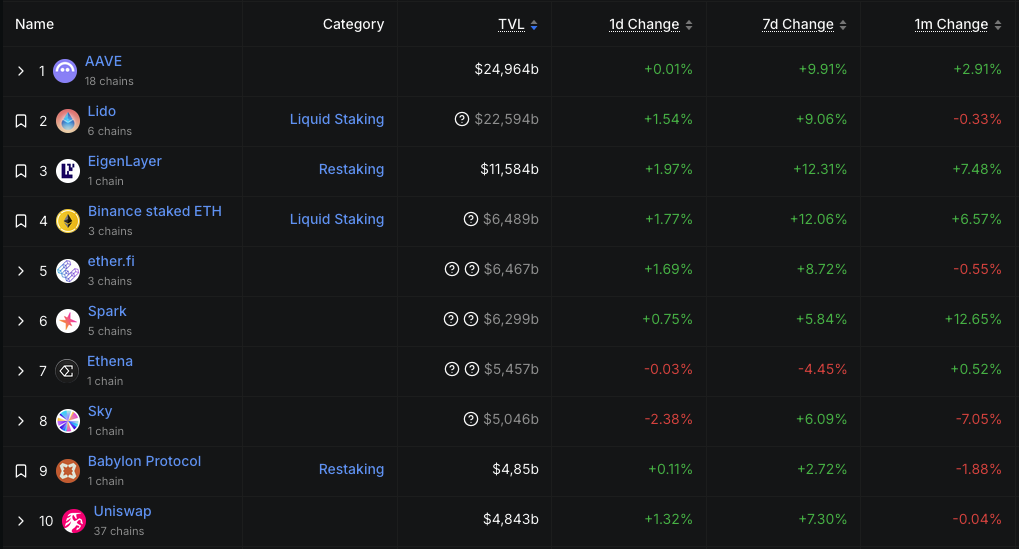This screenshot has height=549, width=1019.
Task: Open the ether.fi protocol link
Action: tap(111, 261)
